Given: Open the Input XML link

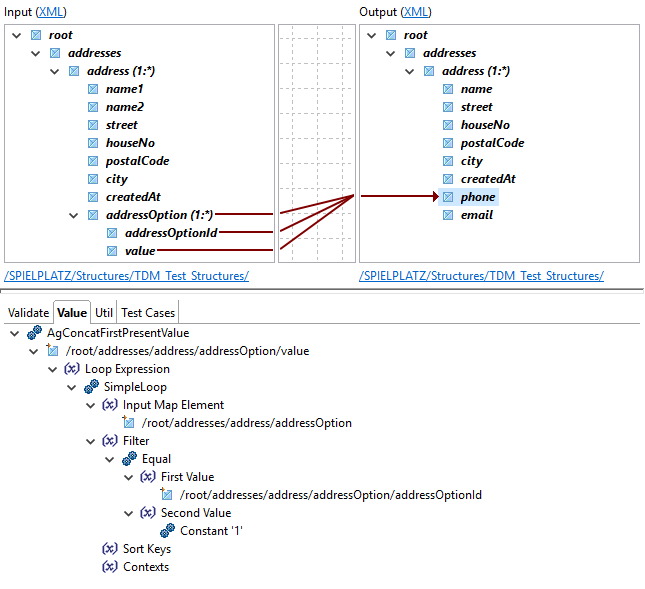Looking at the screenshot, I should click(52, 12).
